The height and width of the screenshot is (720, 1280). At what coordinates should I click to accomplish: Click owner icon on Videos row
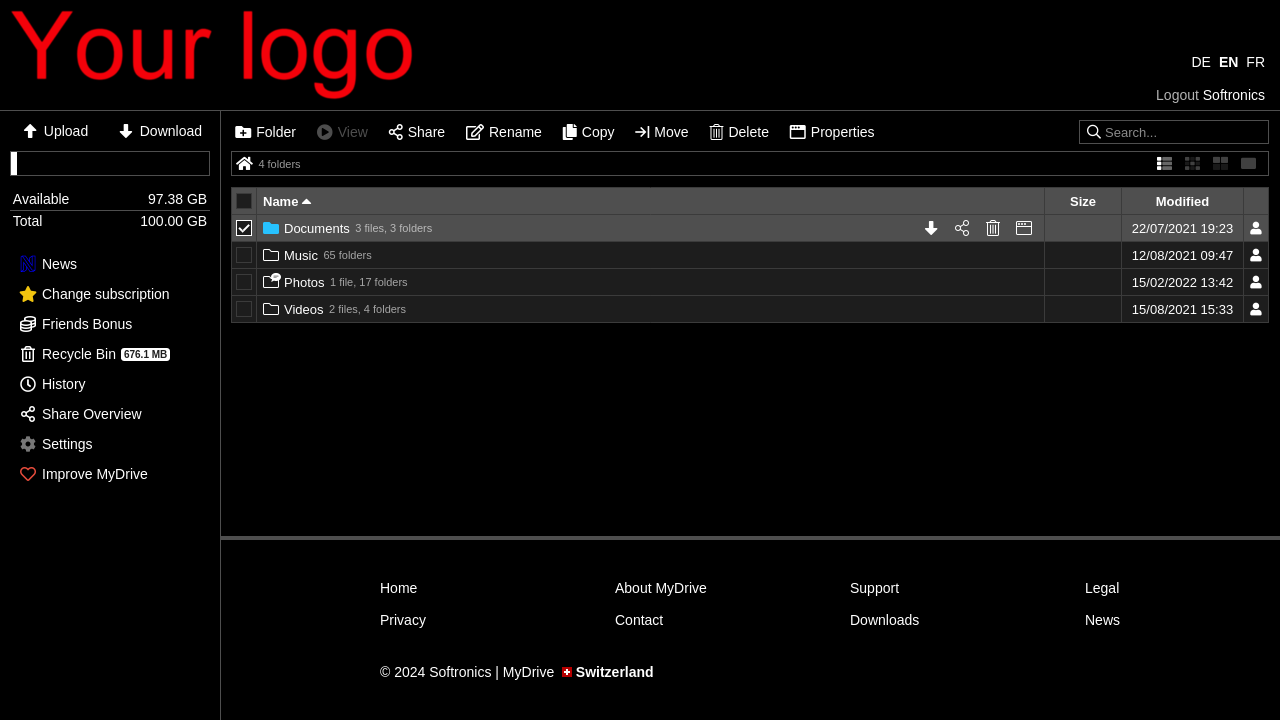pyautogui.click(x=1256, y=309)
